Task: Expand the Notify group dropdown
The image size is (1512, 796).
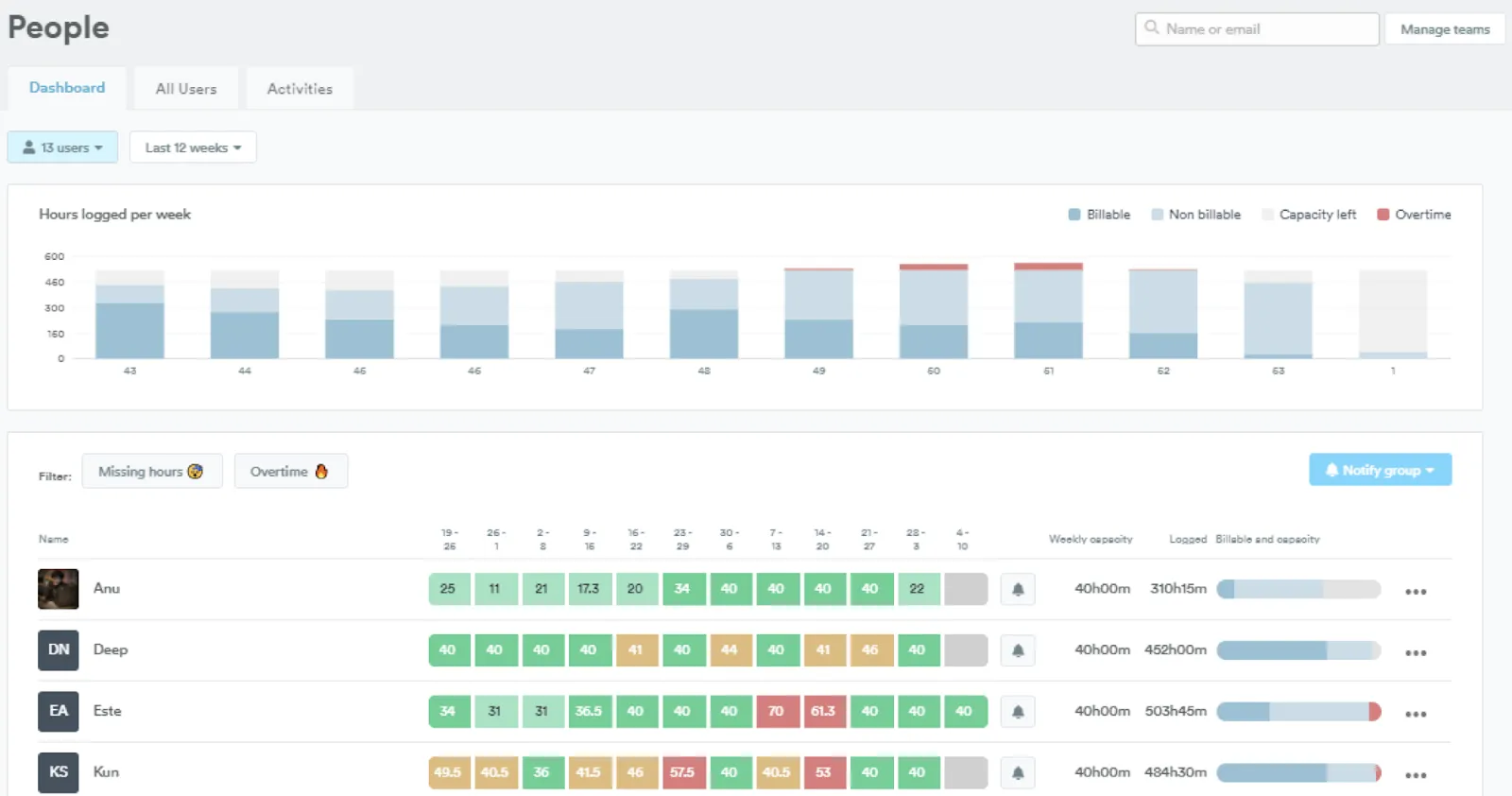Action: pyautogui.click(x=1380, y=470)
